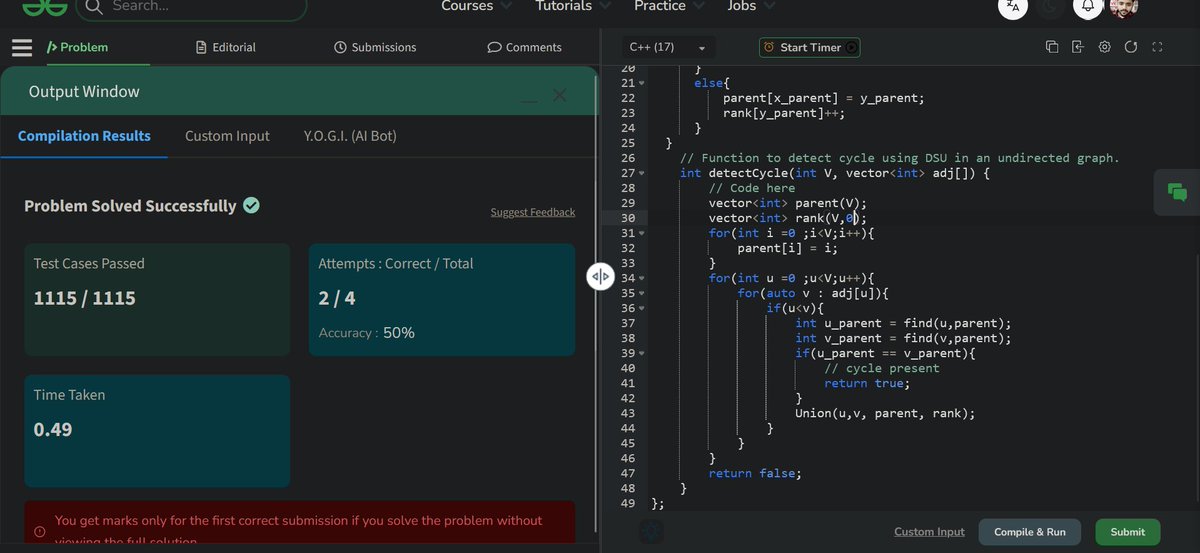Expand the Courses menu
1200x553 pixels.
(x=476, y=6)
